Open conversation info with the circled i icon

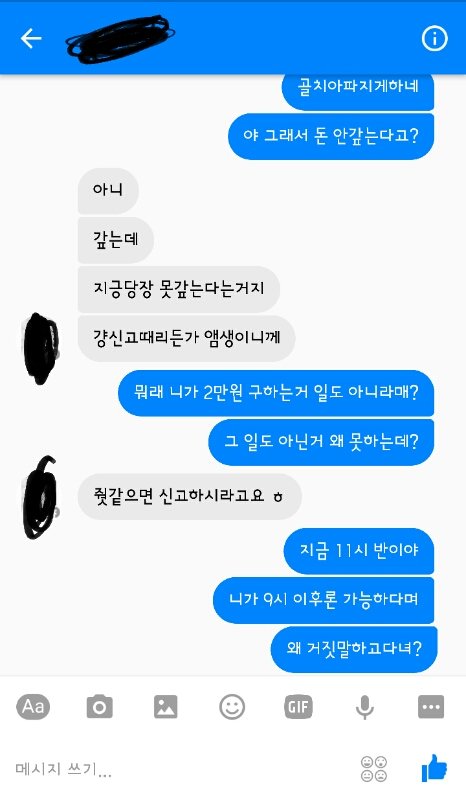coord(434,38)
